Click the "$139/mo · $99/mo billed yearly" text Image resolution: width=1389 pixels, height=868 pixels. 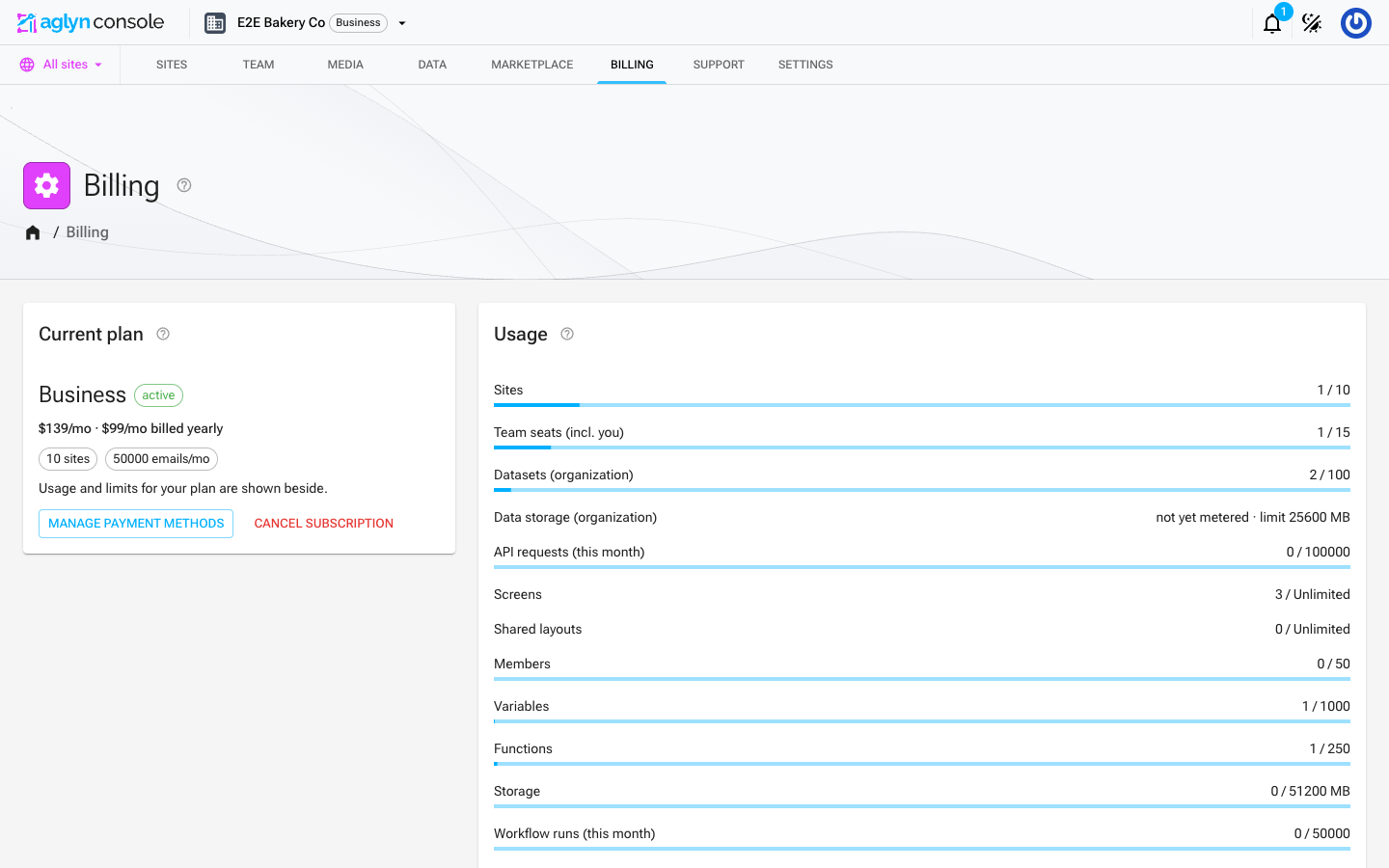(x=131, y=428)
